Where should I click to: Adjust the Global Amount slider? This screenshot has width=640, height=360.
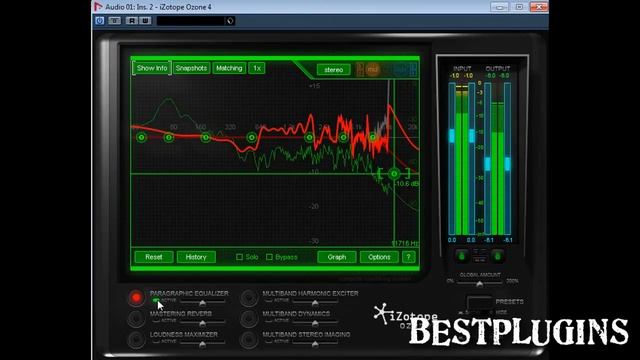tap(480, 283)
